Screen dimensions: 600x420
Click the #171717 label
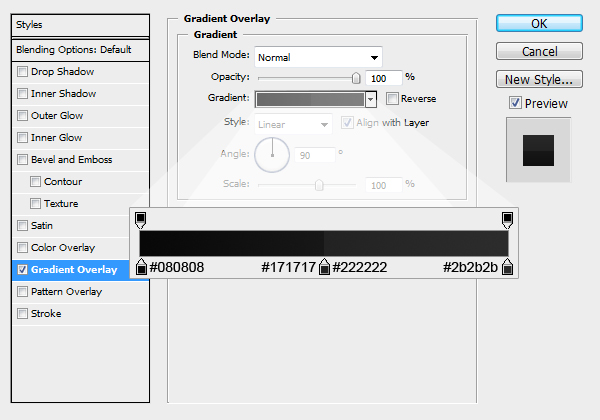coord(289,267)
